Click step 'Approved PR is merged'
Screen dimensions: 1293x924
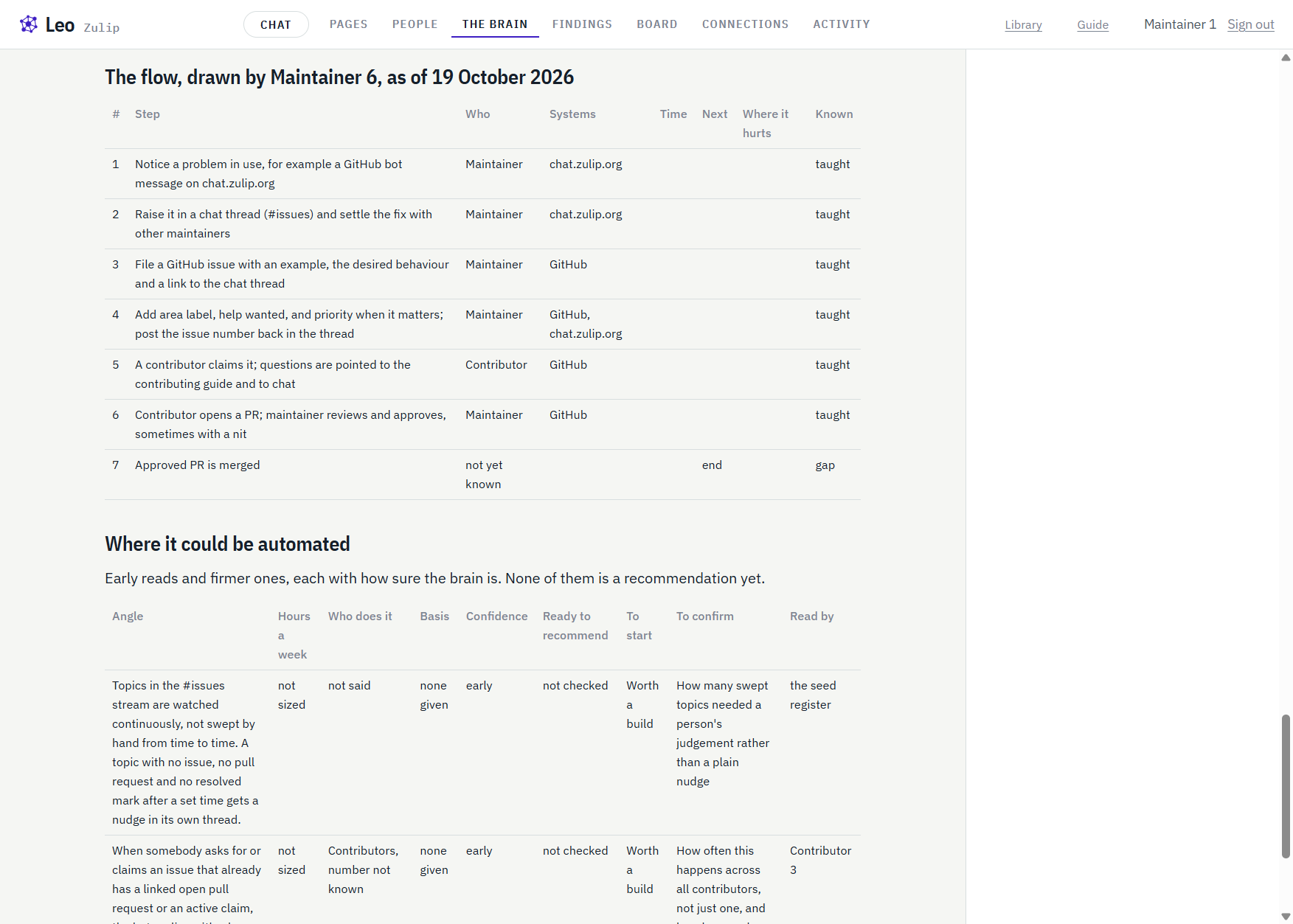(198, 465)
